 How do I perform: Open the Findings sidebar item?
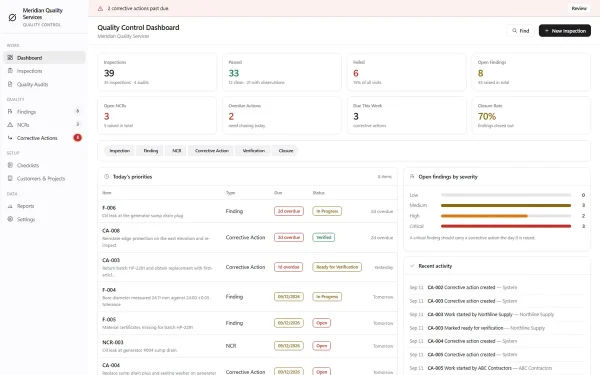pos(44,112)
